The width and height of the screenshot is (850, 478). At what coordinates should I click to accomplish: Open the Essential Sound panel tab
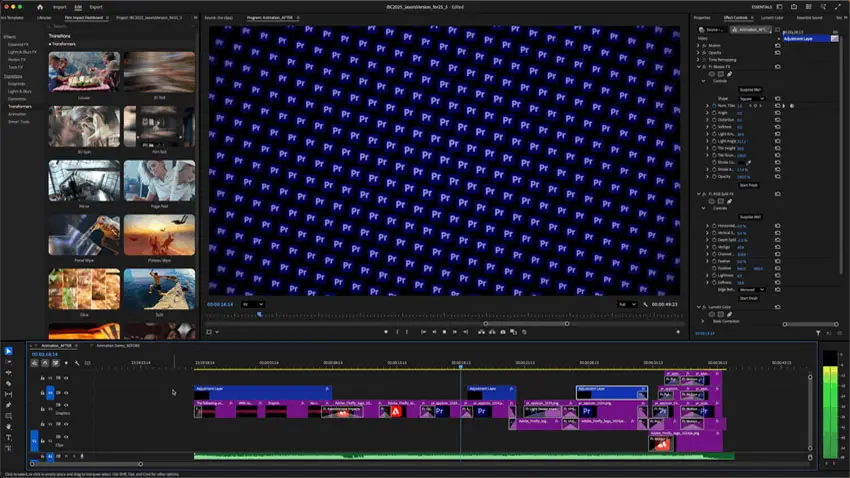[x=809, y=18]
